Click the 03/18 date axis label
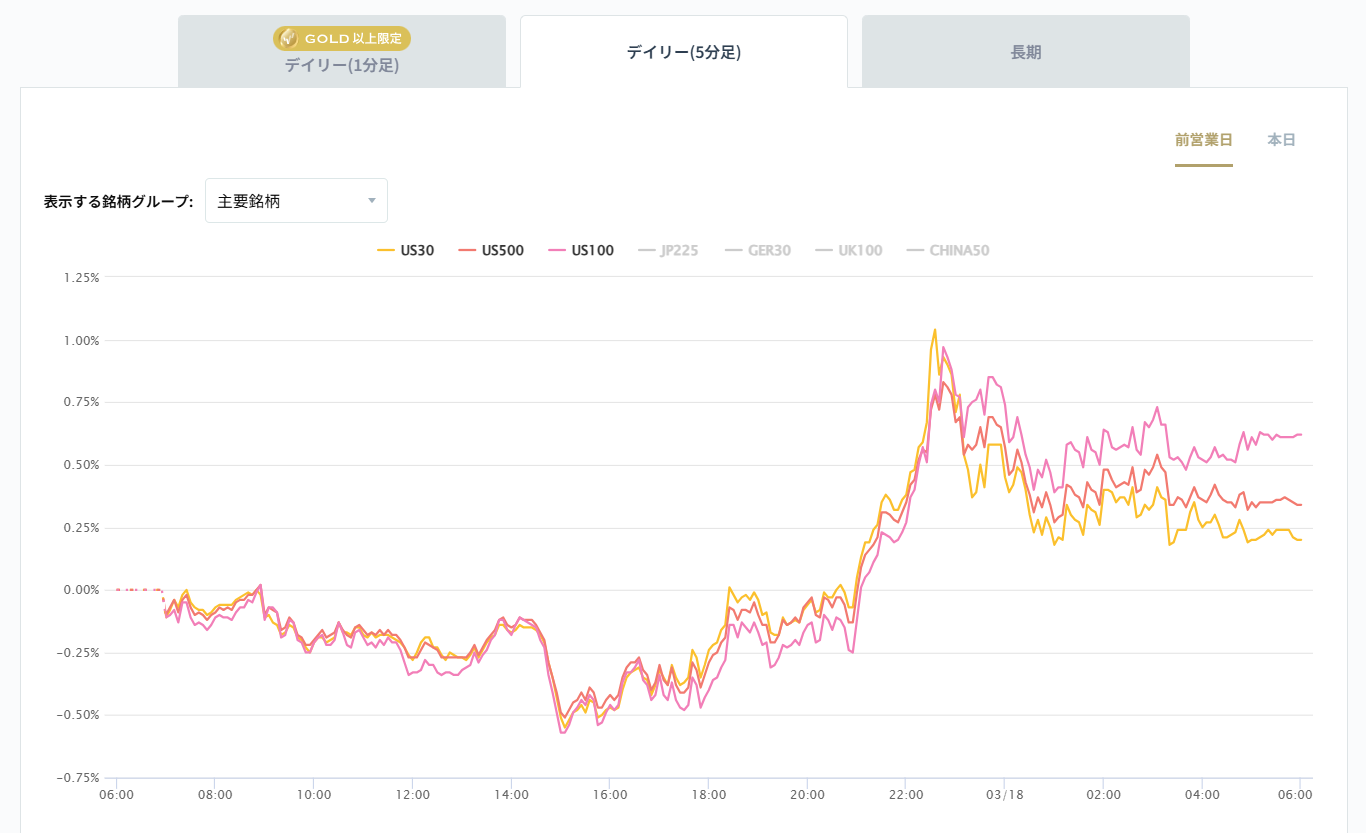The image size is (1366, 833). coord(1003,795)
